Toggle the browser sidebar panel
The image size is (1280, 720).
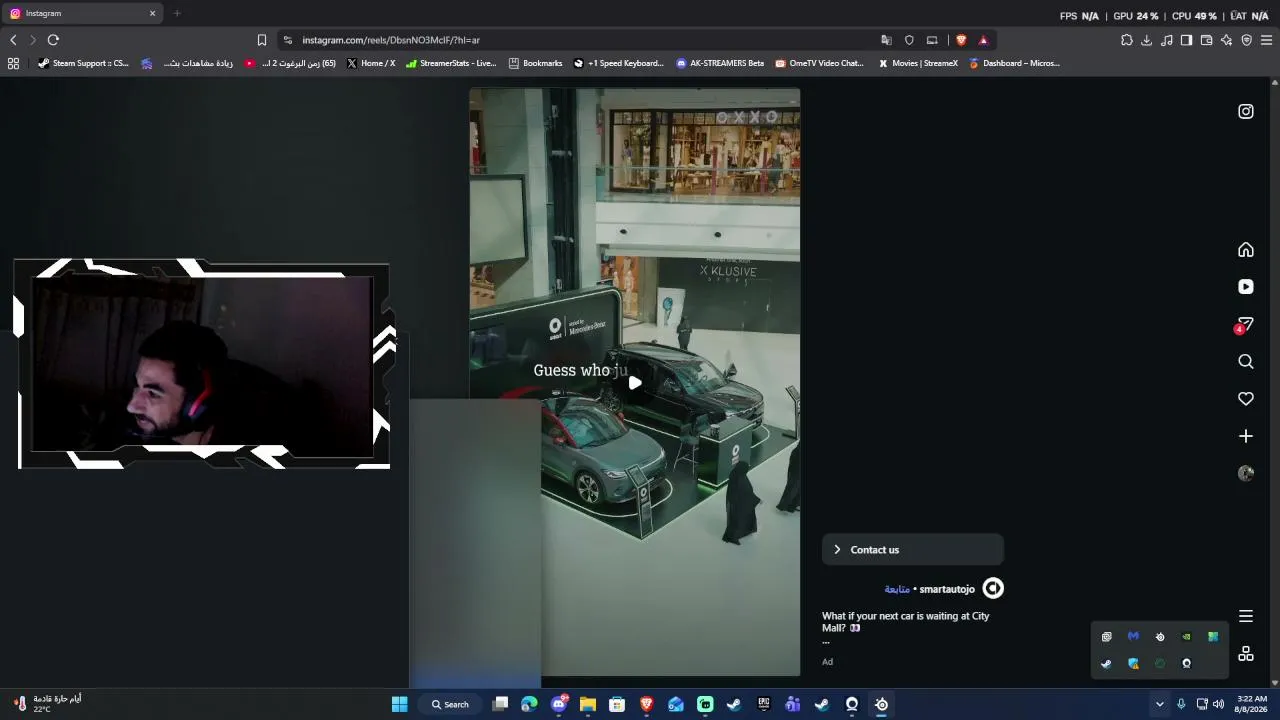click(x=1186, y=40)
